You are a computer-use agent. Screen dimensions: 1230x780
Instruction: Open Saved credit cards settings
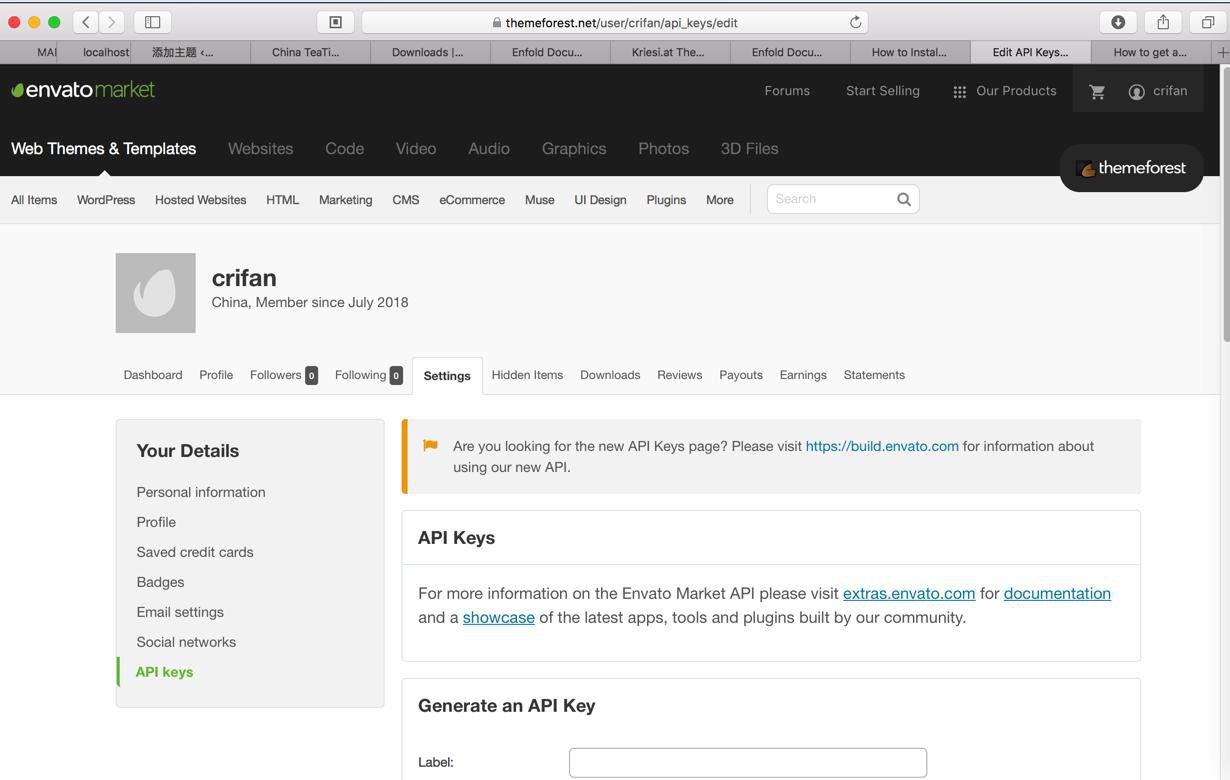coord(195,552)
